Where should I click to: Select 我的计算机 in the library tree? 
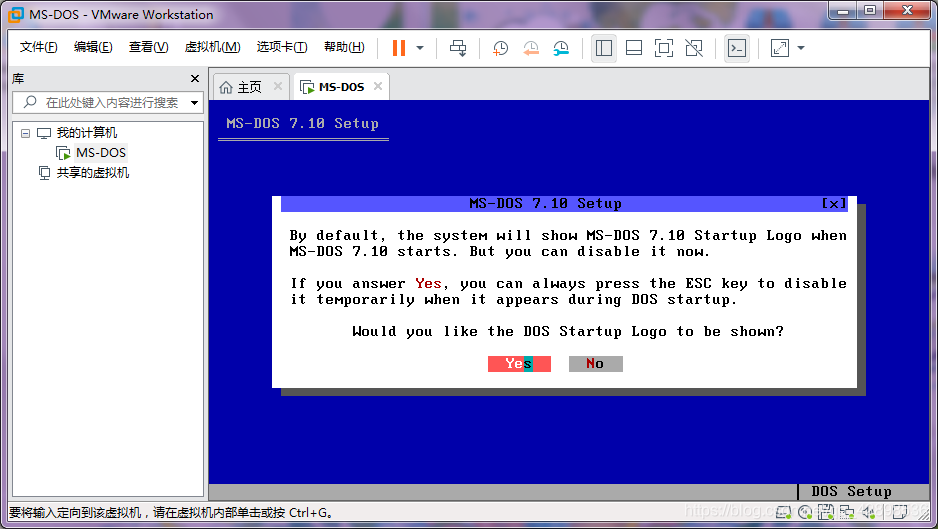pos(87,133)
